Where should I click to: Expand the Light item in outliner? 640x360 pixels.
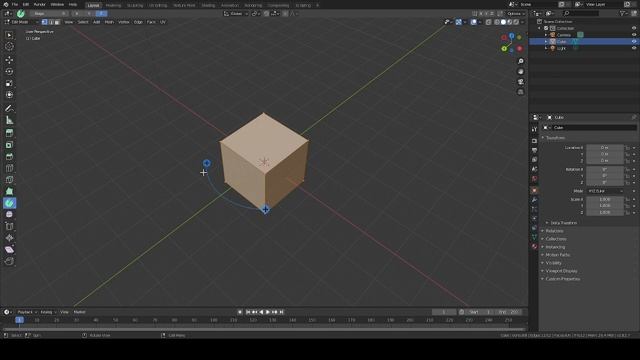(x=546, y=48)
